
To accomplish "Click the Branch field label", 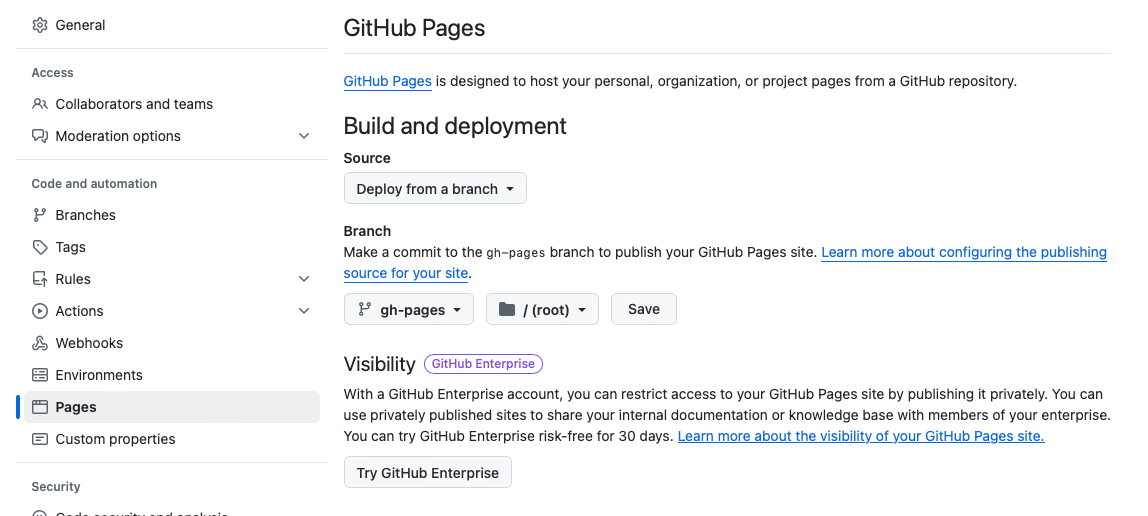I will pyautogui.click(x=367, y=231).
